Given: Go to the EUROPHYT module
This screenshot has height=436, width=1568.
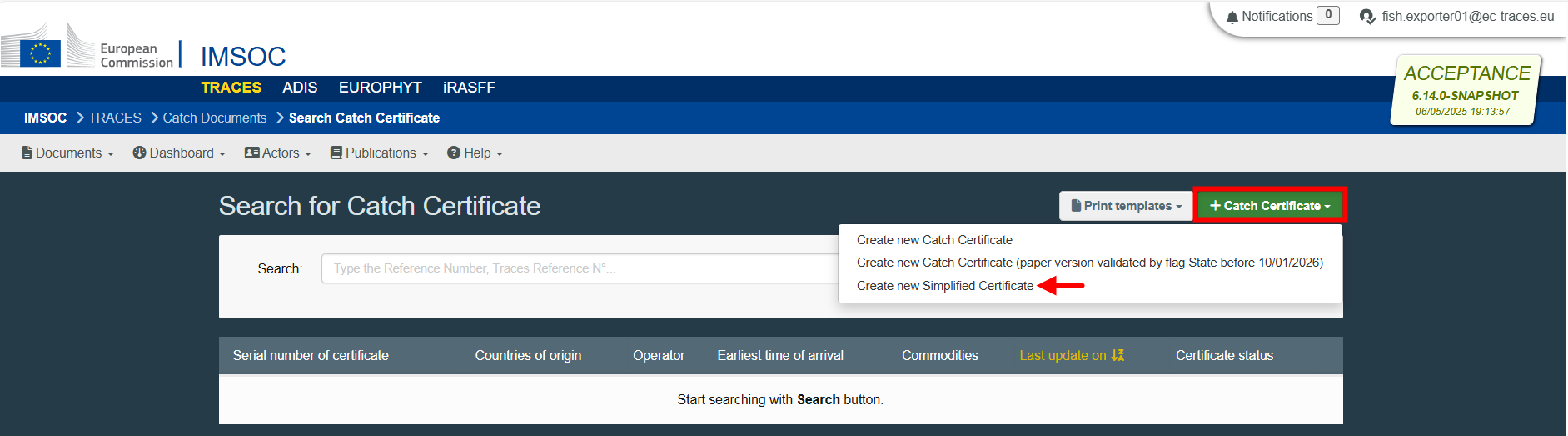Looking at the screenshot, I should coord(380,88).
